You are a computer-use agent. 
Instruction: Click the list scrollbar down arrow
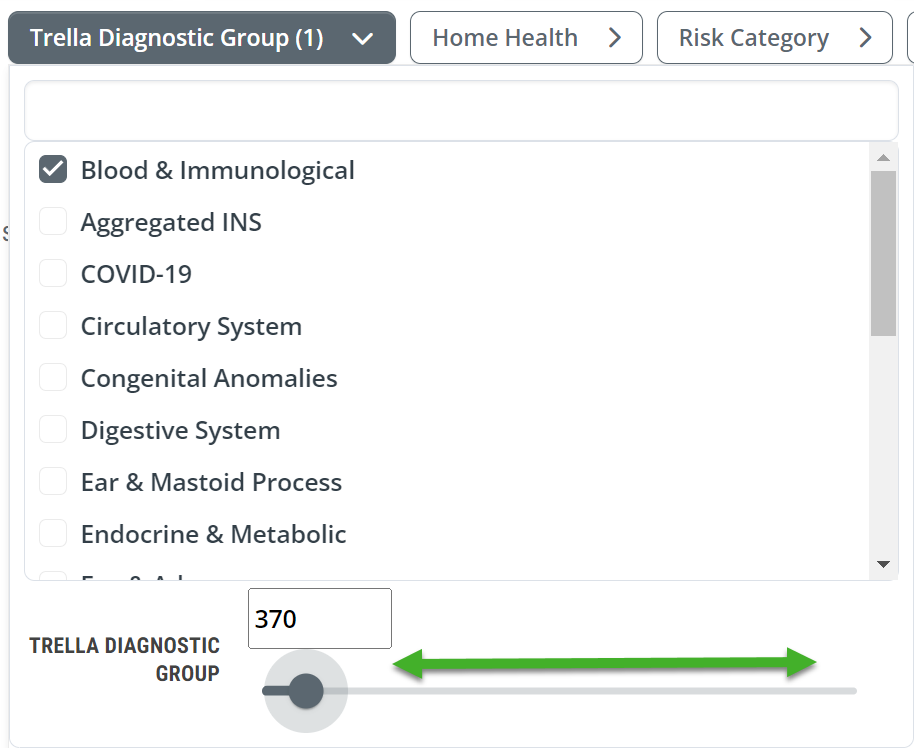pyautogui.click(x=883, y=564)
